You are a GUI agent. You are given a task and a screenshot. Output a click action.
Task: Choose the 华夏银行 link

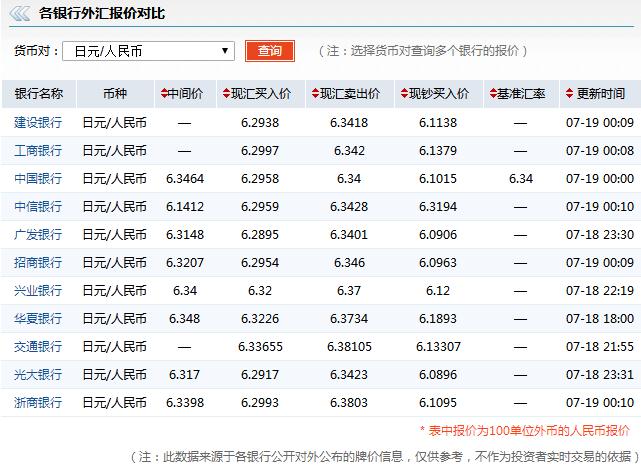pos(38,318)
